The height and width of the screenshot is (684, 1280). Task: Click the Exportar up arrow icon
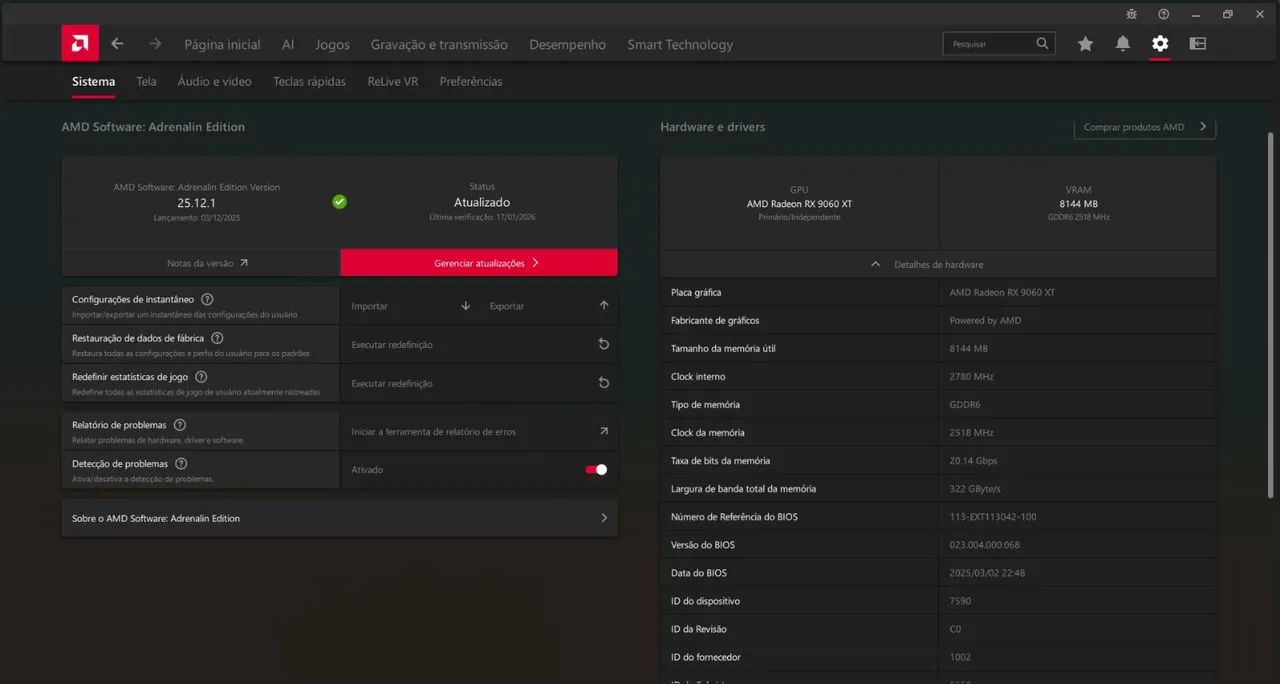point(604,306)
